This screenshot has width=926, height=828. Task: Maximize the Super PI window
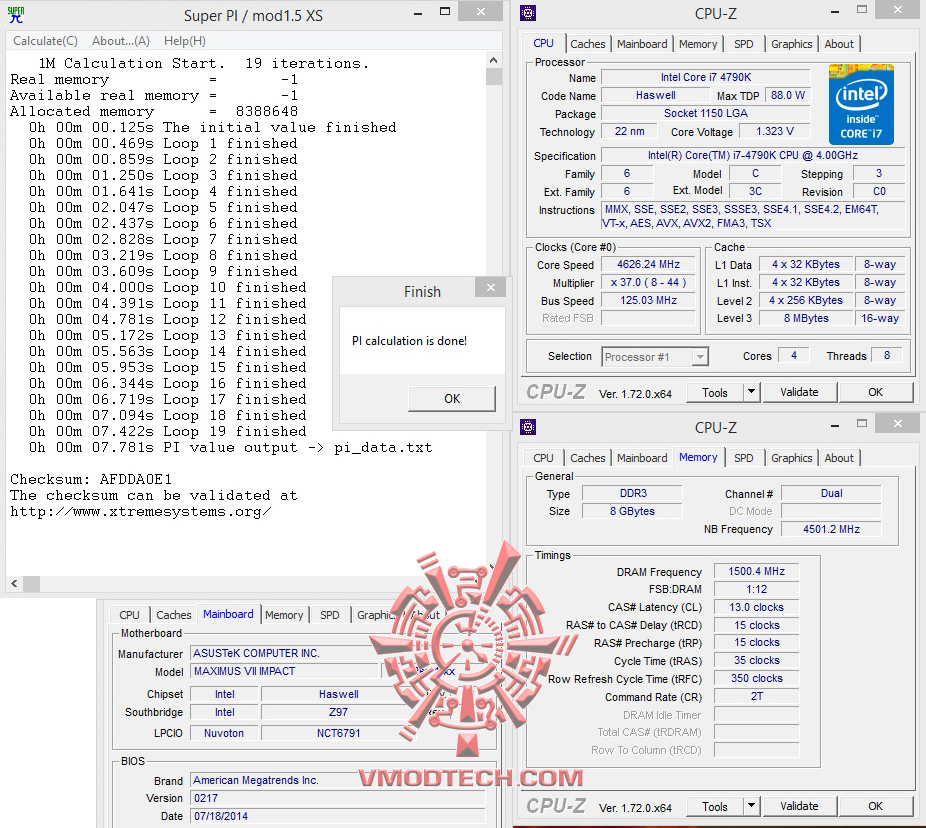445,12
